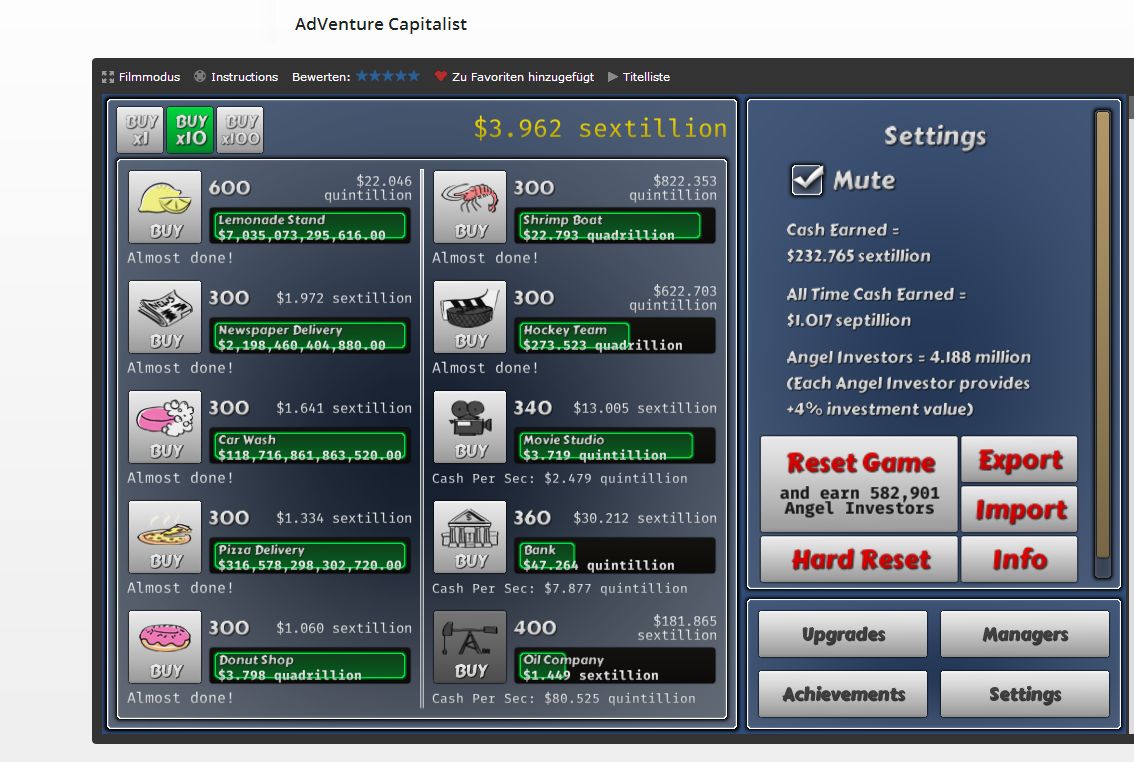The image size is (1134, 762).
Task: Click the Pizza Delivery buy icon
Action: (165, 537)
